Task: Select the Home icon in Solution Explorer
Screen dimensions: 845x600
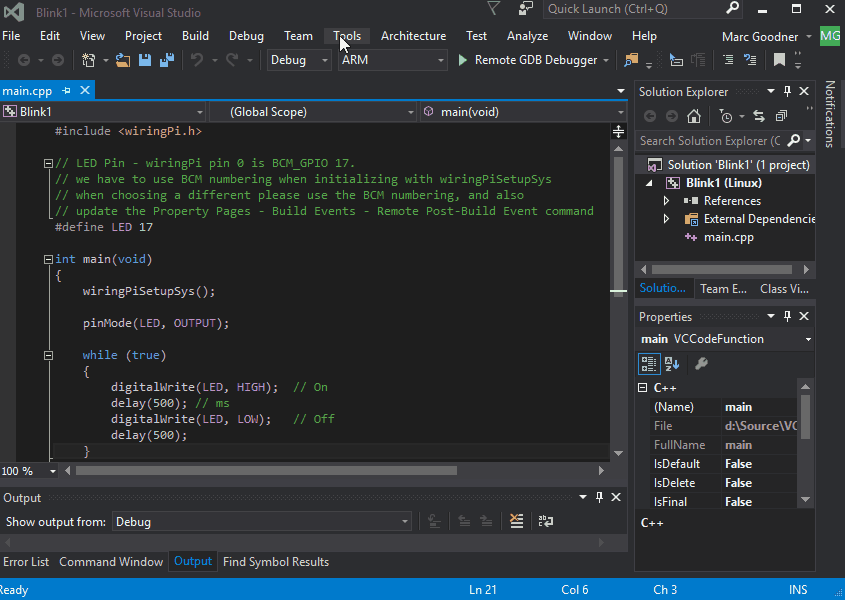Action: (x=695, y=115)
